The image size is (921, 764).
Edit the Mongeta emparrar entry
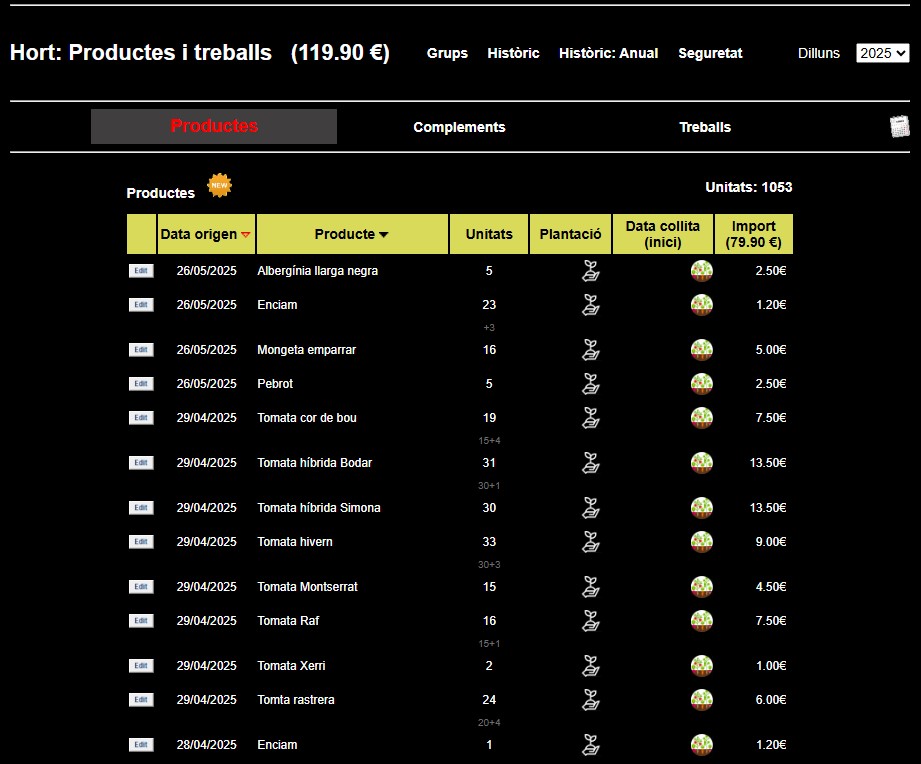[141, 350]
